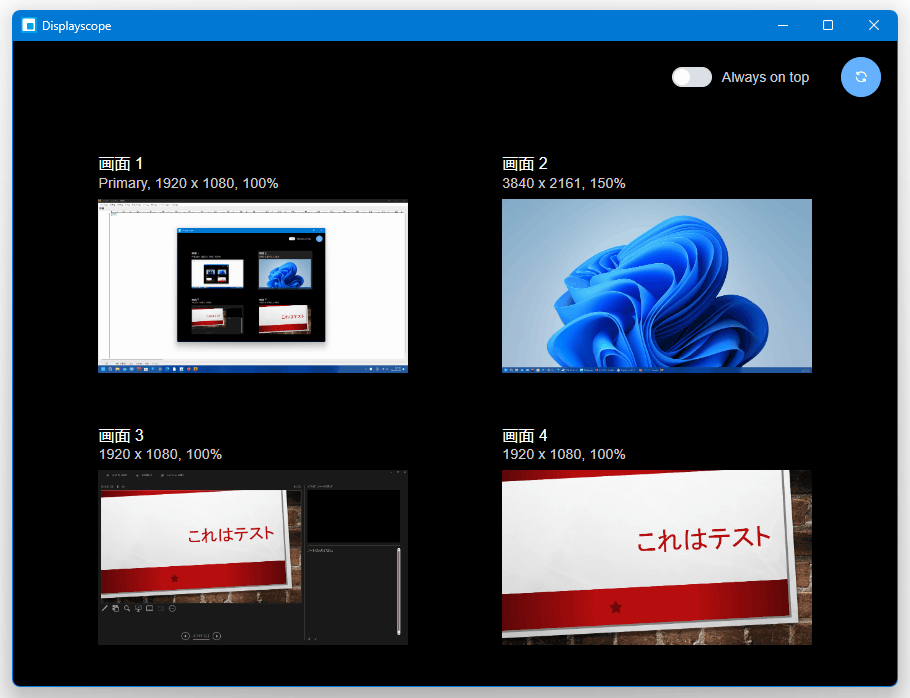Image resolution: width=910 pixels, height=698 pixels.
Task: Close the Displayscope window
Action: pos(873,26)
